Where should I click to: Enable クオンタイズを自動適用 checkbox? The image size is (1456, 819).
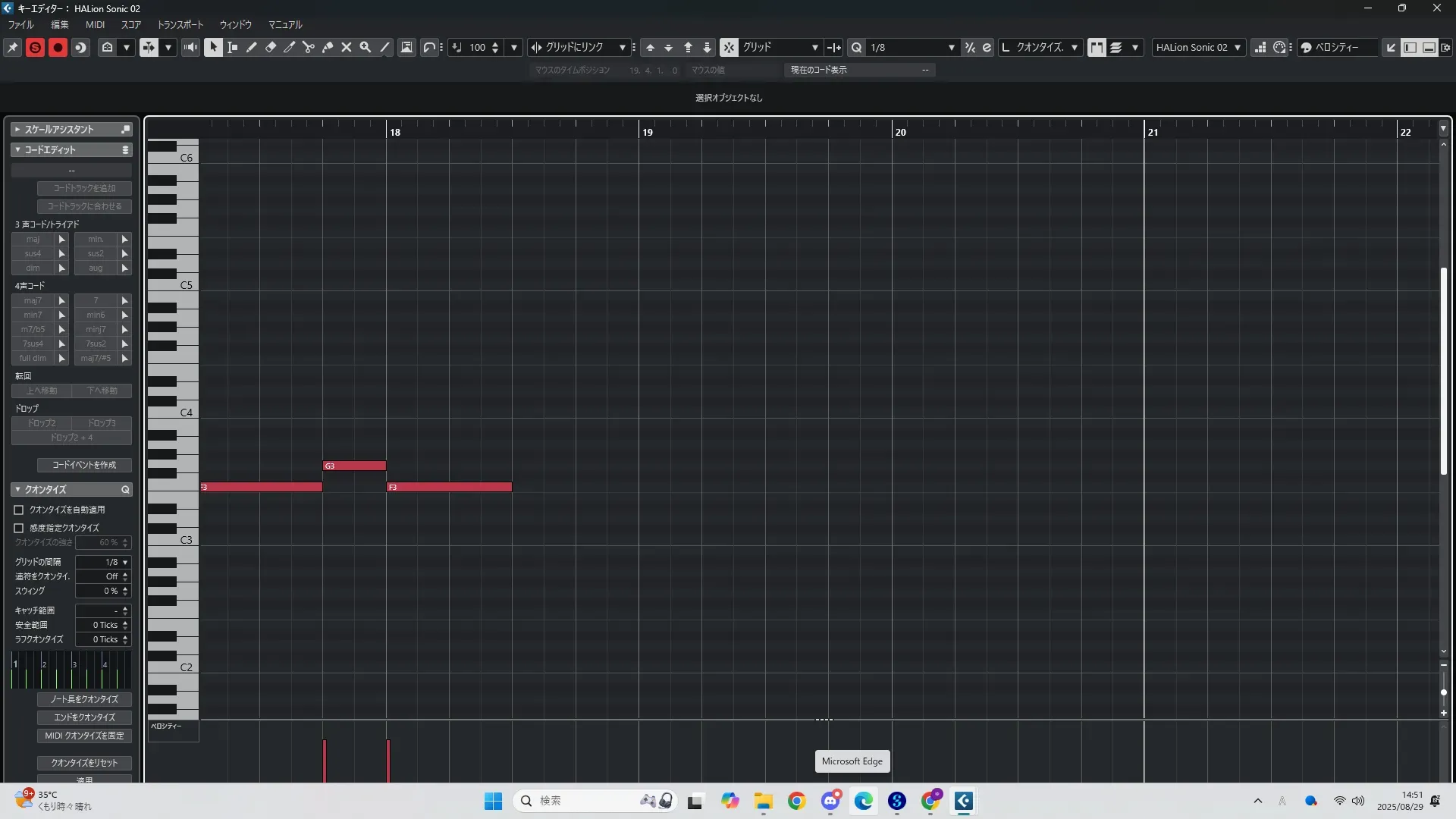point(19,510)
